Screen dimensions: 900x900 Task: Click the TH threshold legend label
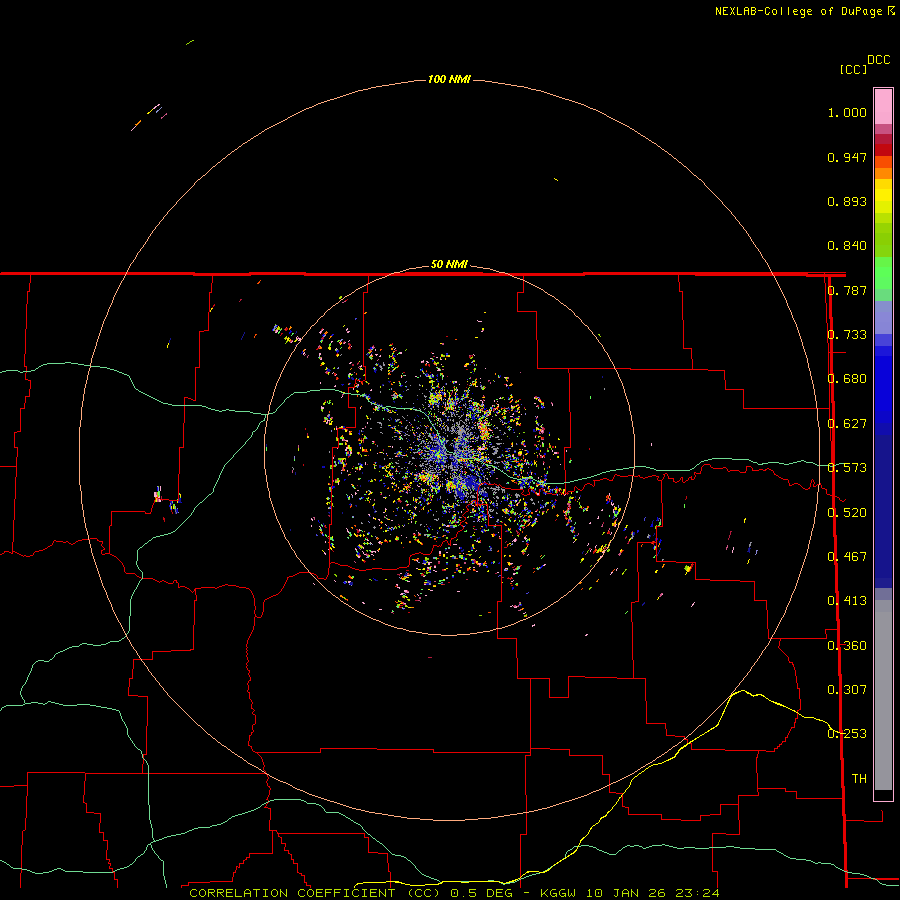pos(859,779)
